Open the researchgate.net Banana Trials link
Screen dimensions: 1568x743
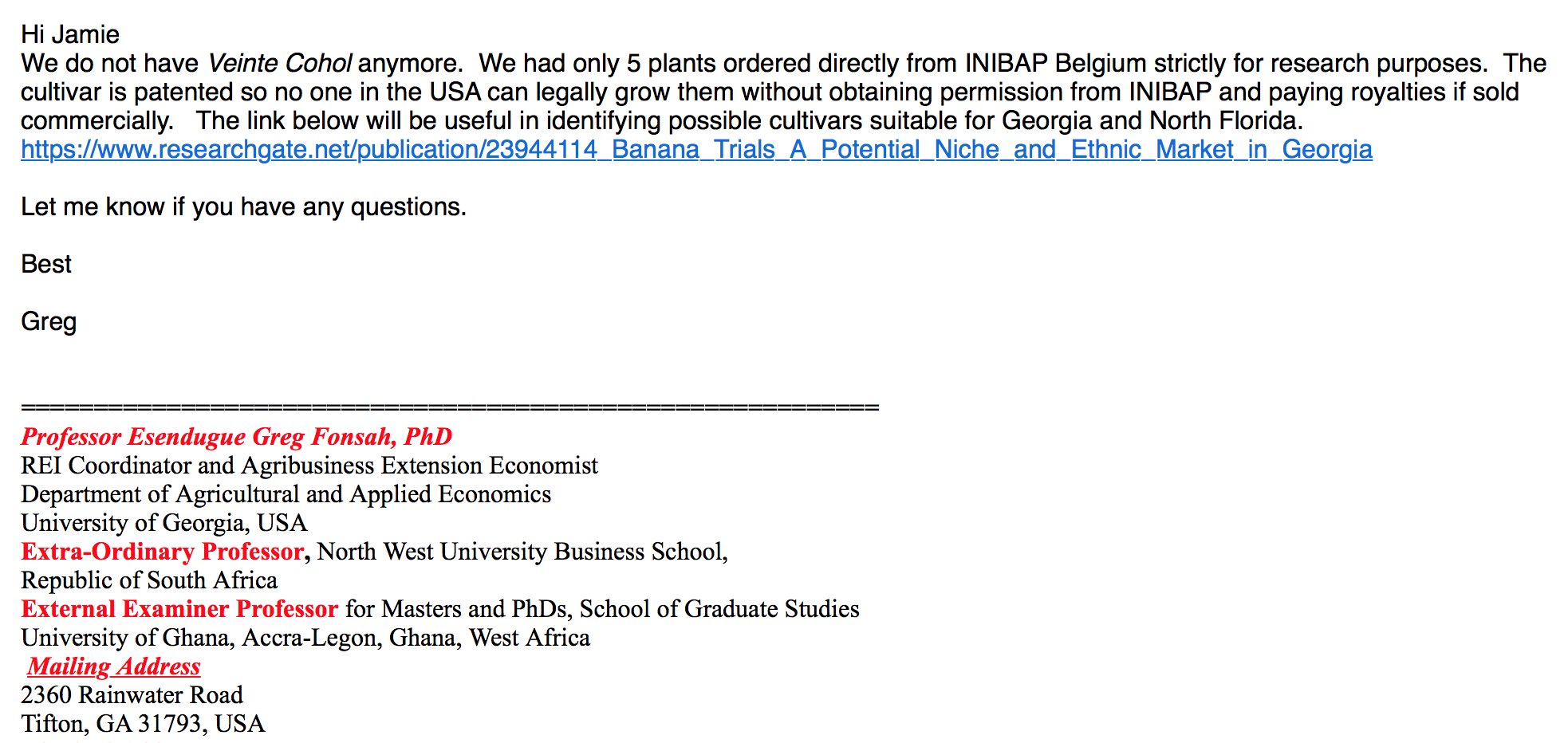coord(696,150)
